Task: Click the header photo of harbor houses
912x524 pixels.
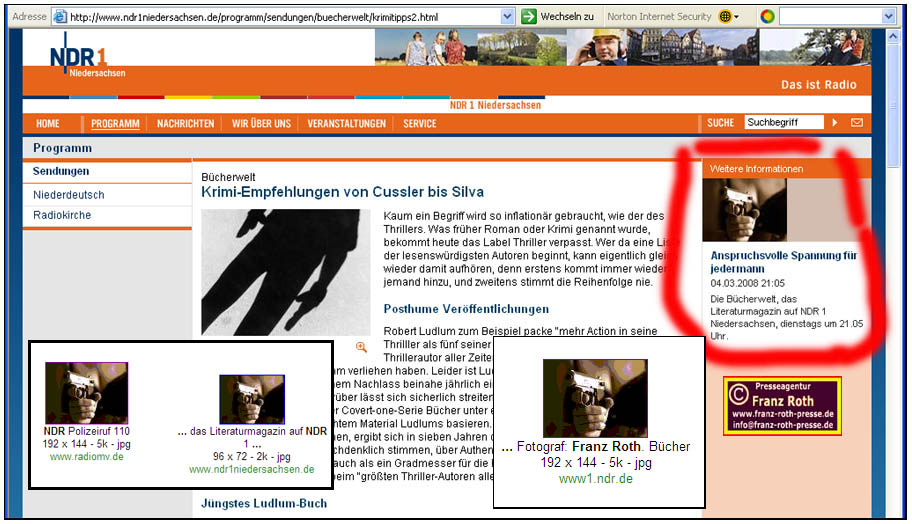Action: [x=692, y=48]
